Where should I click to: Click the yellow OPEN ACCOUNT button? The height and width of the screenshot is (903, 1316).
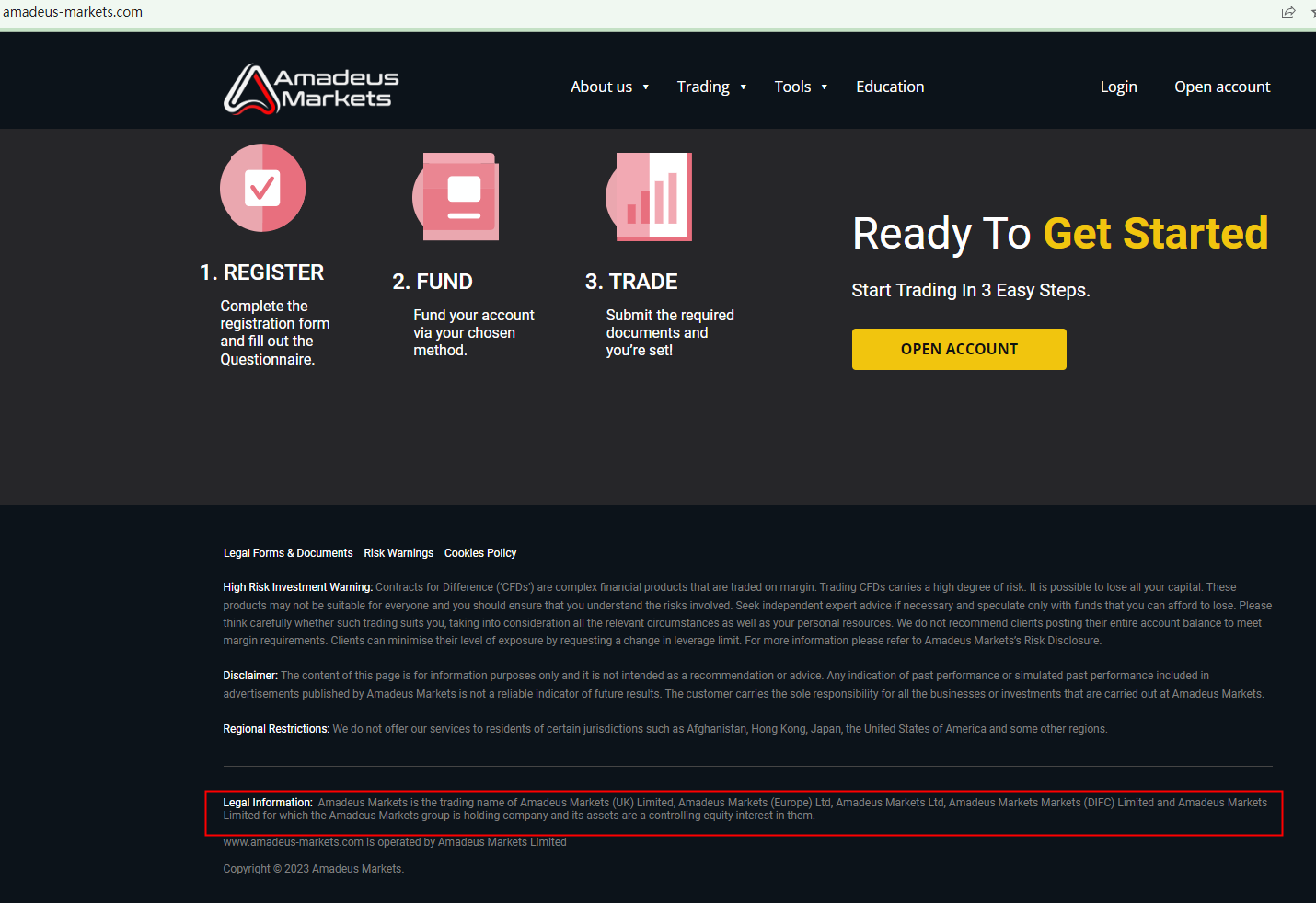(959, 349)
